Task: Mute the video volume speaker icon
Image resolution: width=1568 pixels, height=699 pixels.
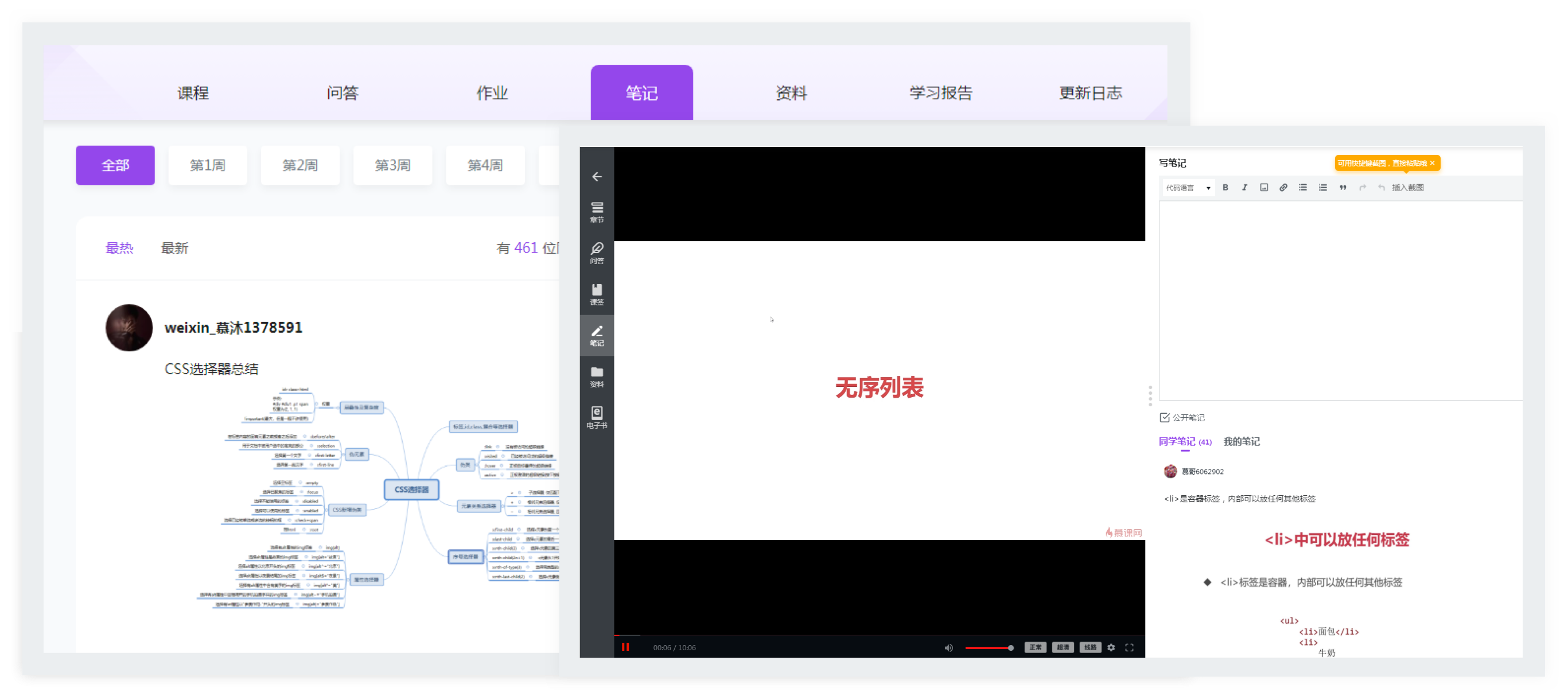Action: (948, 647)
